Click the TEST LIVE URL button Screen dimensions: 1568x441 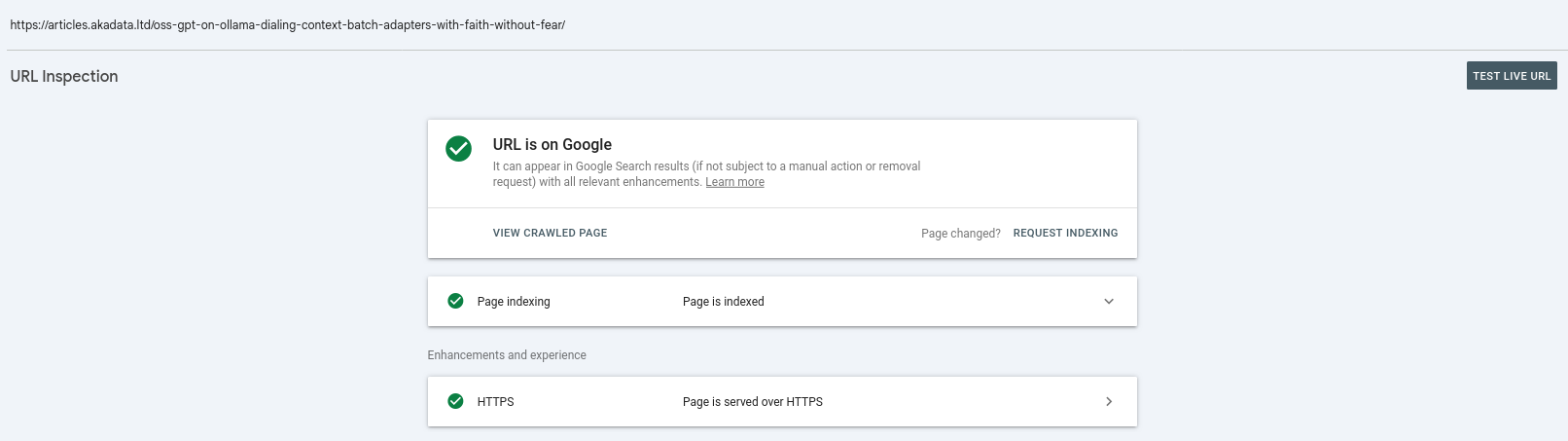coord(1512,76)
